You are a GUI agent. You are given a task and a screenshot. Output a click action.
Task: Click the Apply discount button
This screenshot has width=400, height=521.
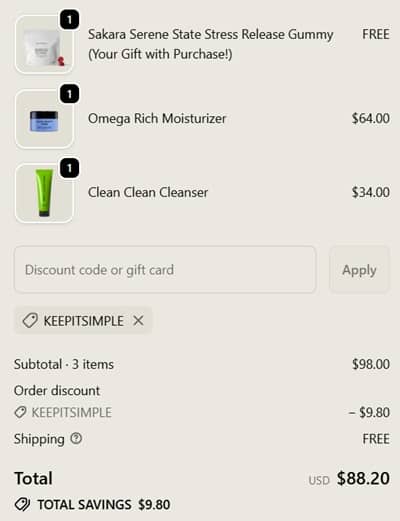359,270
